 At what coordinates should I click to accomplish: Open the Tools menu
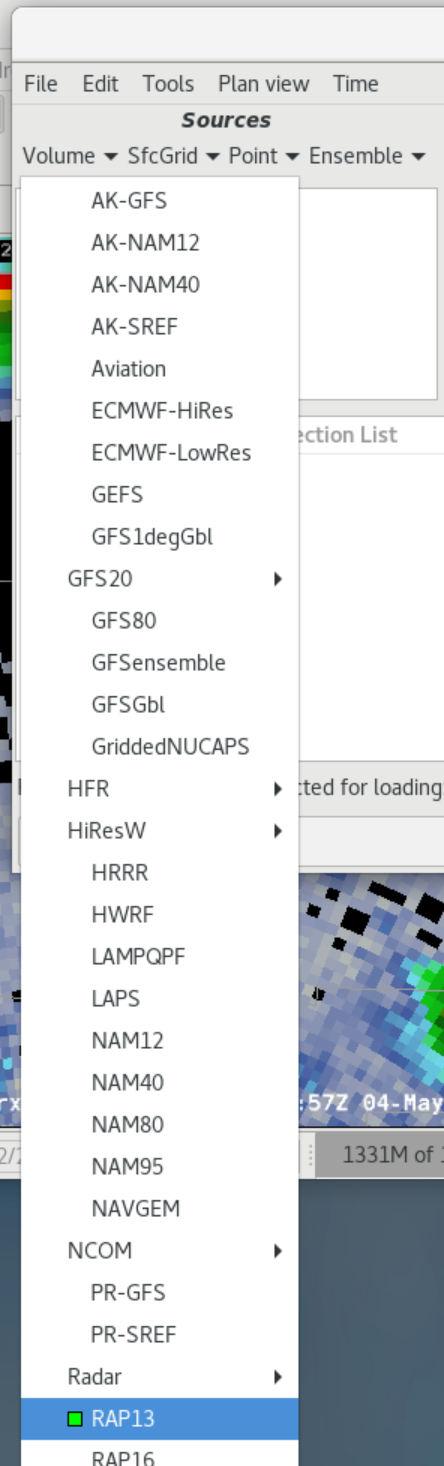pos(168,84)
